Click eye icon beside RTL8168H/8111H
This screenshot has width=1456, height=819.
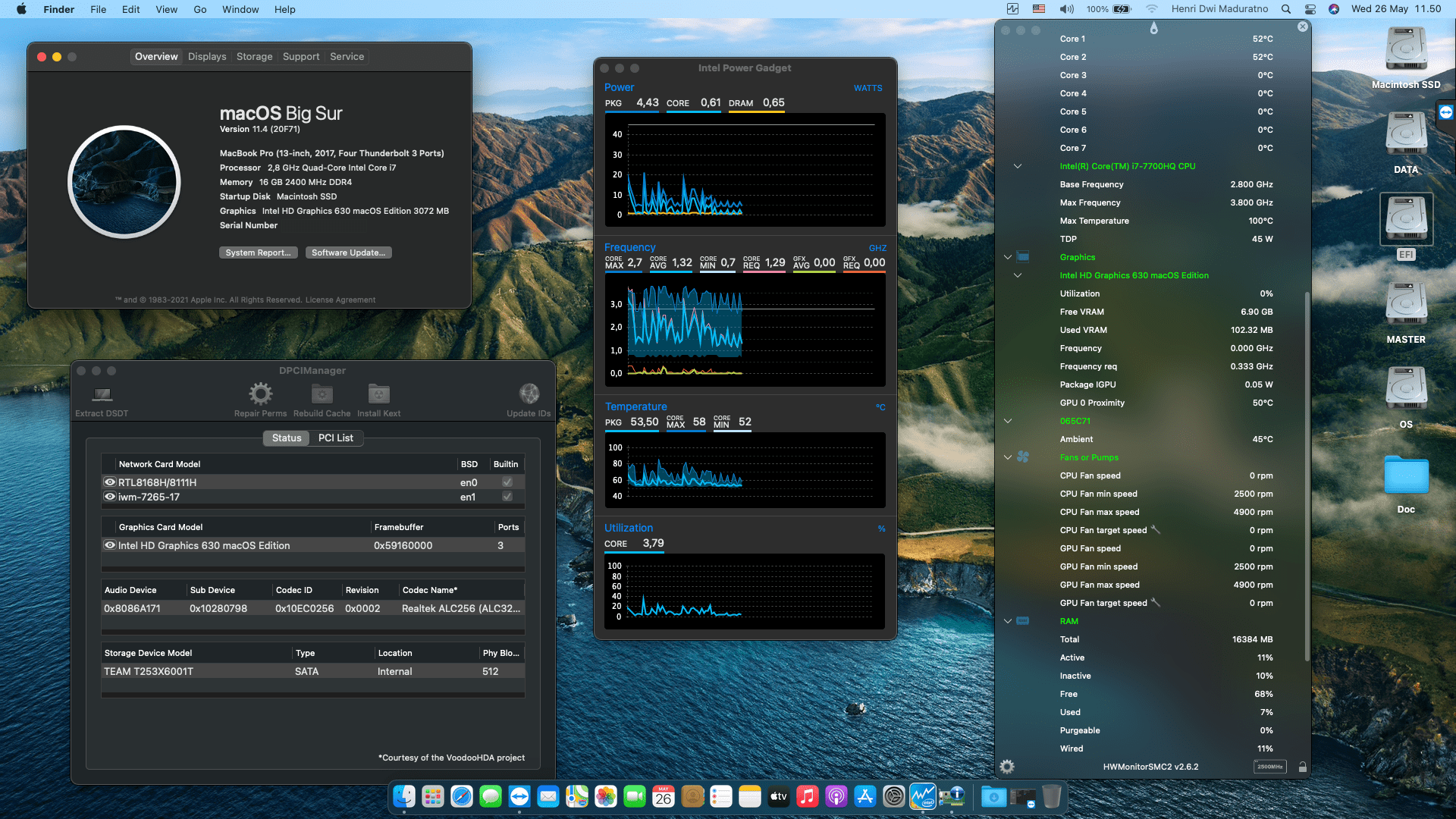tap(110, 482)
